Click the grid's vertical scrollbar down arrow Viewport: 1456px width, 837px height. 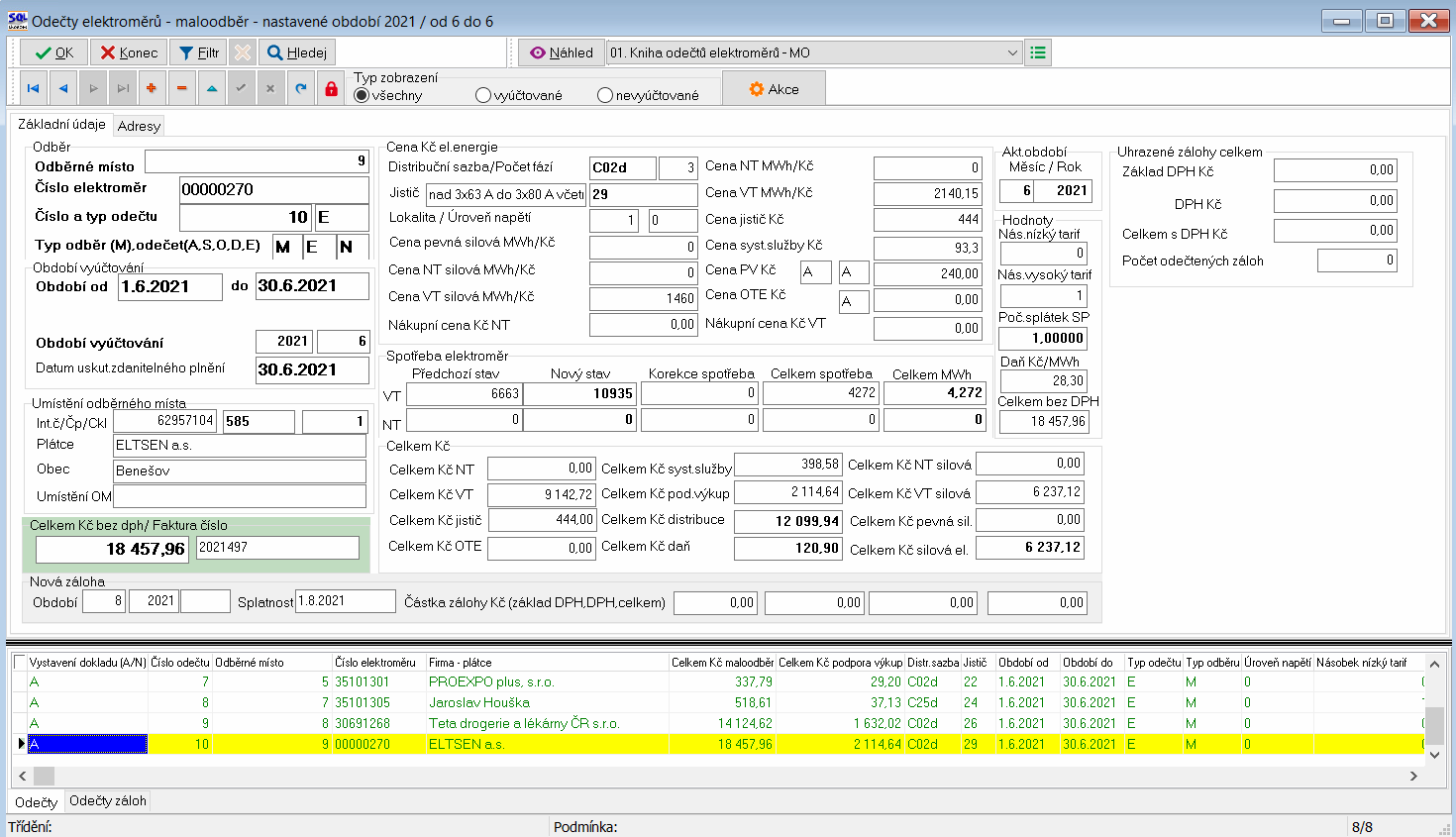pyautogui.click(x=1434, y=755)
